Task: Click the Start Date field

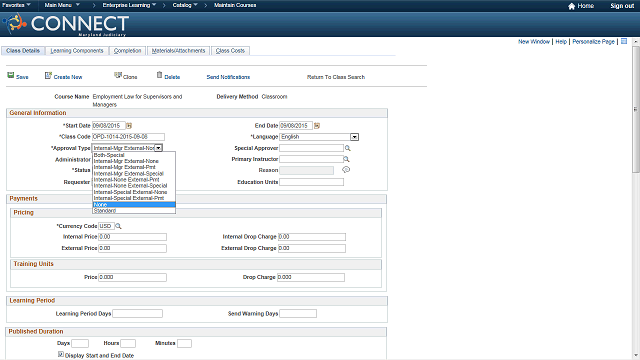Action: pyautogui.click(x=109, y=126)
